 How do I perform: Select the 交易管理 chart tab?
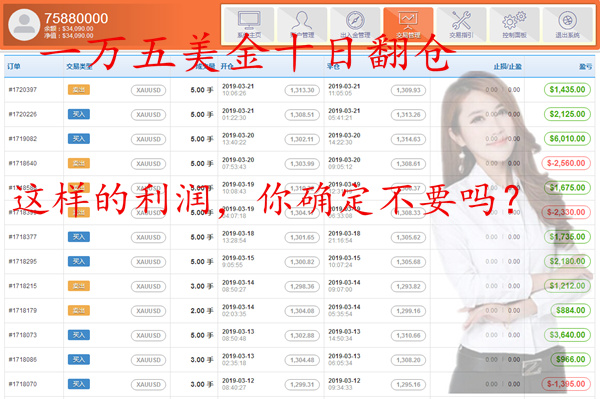pos(408,25)
